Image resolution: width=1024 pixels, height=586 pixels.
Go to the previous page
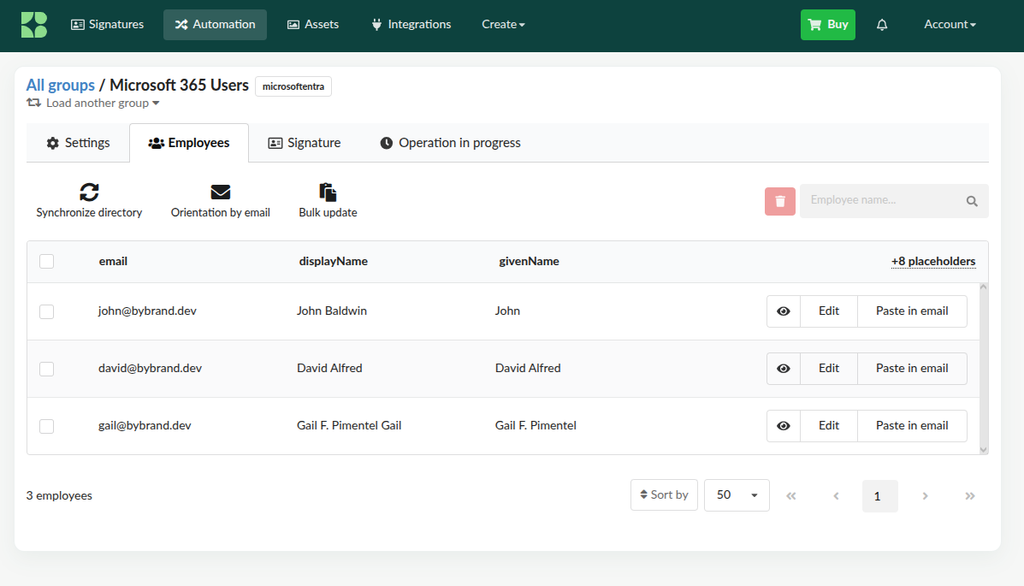tap(836, 496)
